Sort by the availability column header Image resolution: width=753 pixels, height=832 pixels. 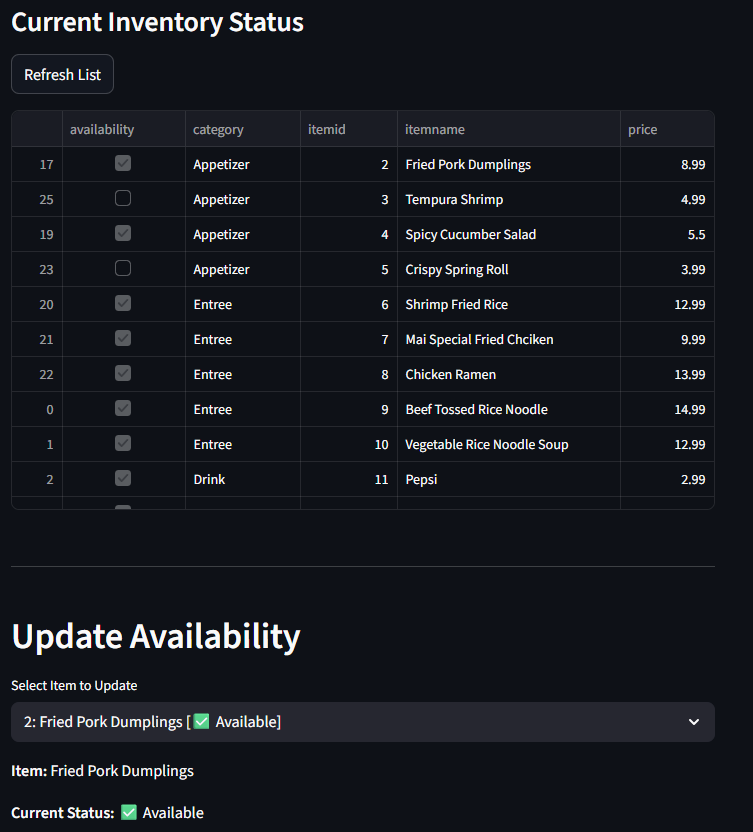(124, 129)
